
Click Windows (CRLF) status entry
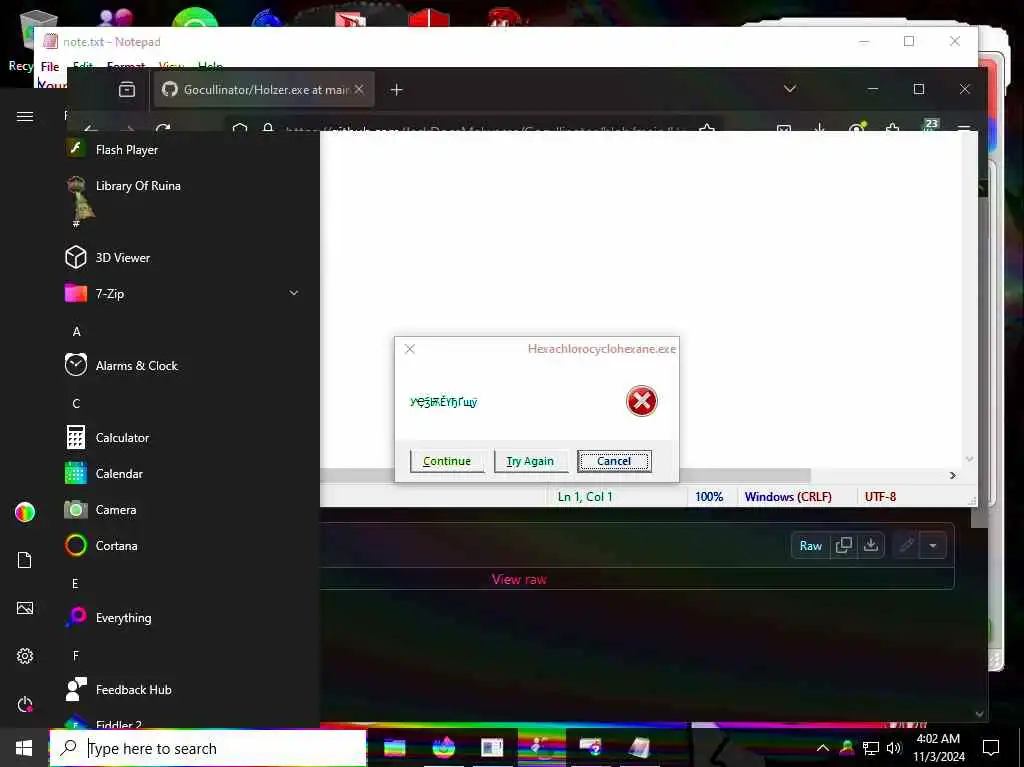coord(788,497)
